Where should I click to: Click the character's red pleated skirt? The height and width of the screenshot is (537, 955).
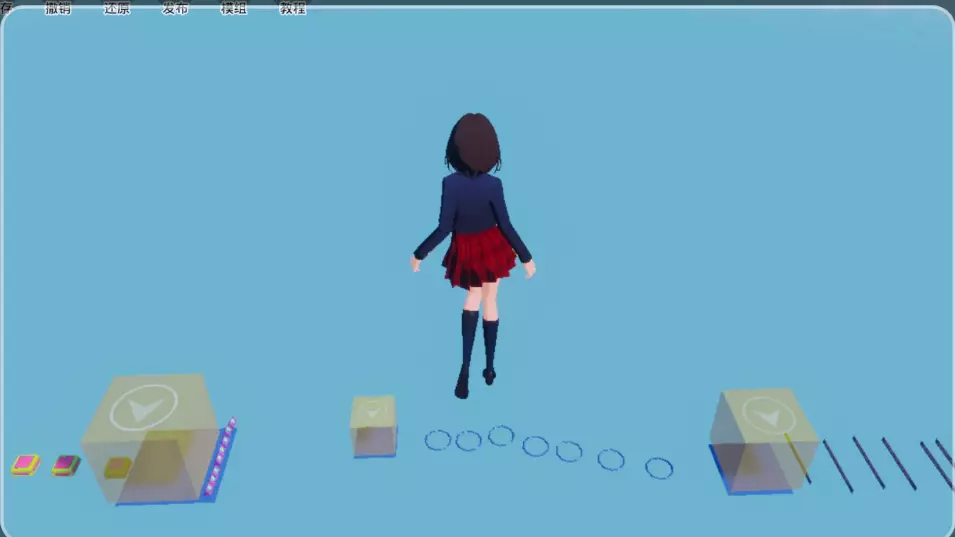(x=478, y=258)
